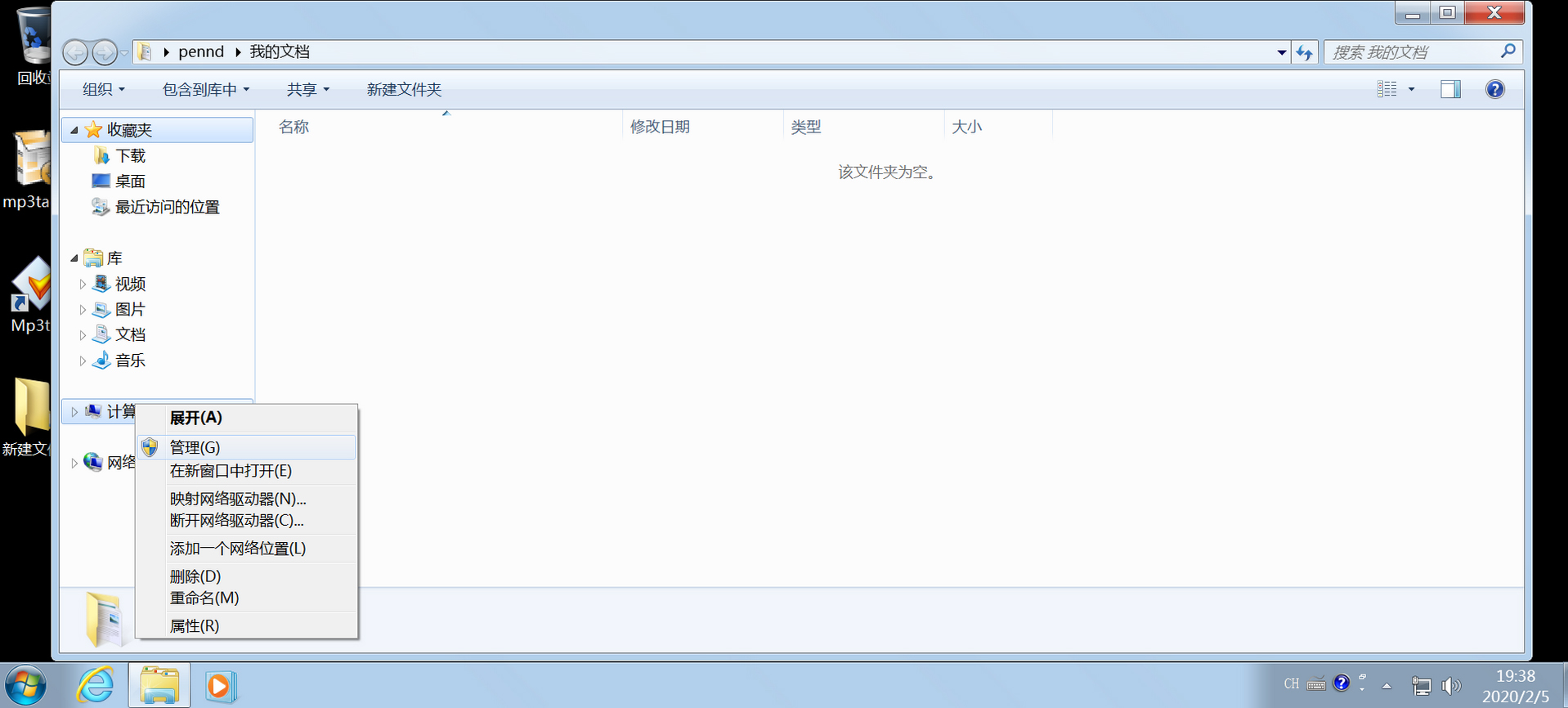This screenshot has width=1568, height=708.
Task: Open the 包含到库中 dropdown
Action: click(x=206, y=89)
